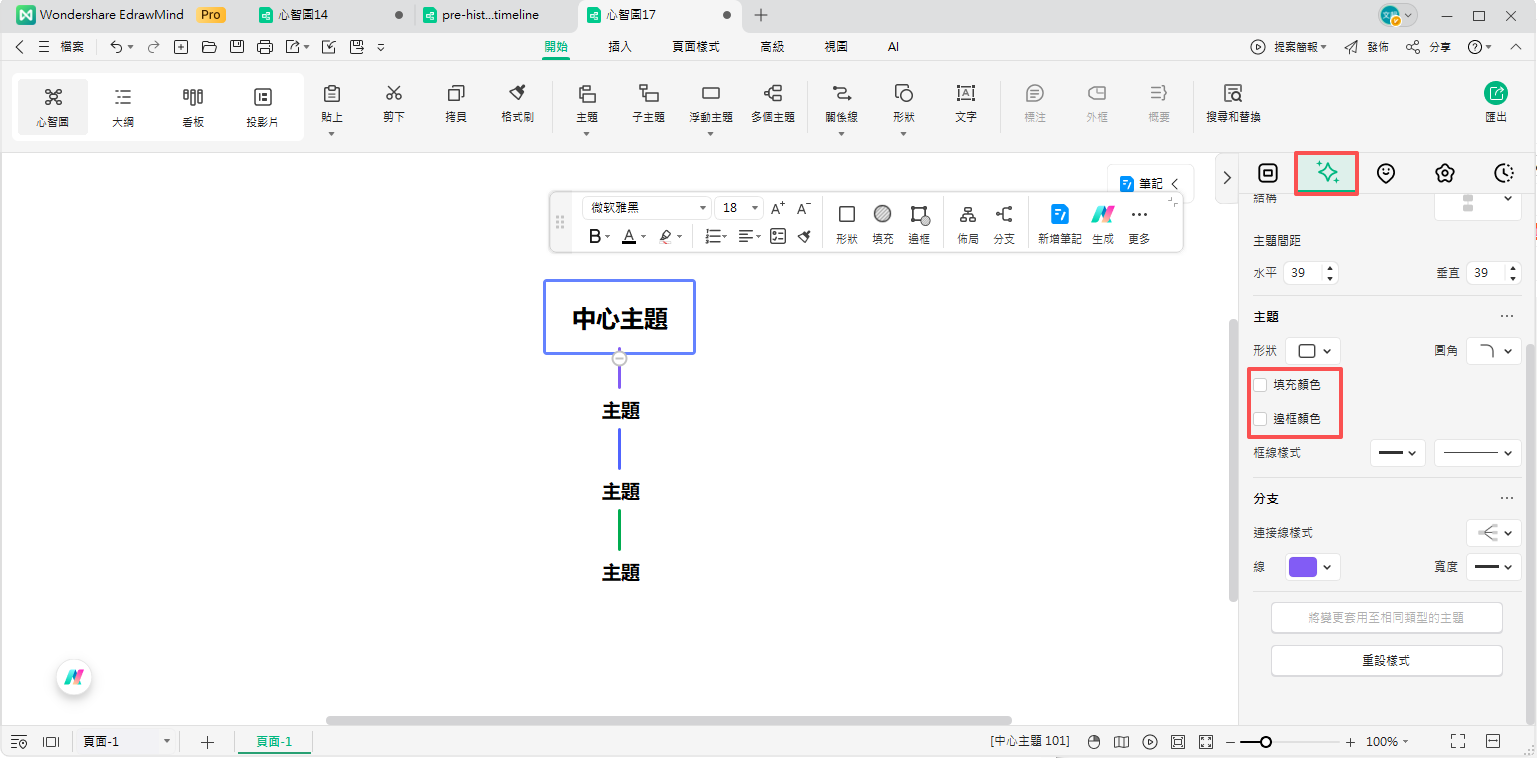Open the sticker panel smiley icon

click(x=1385, y=172)
